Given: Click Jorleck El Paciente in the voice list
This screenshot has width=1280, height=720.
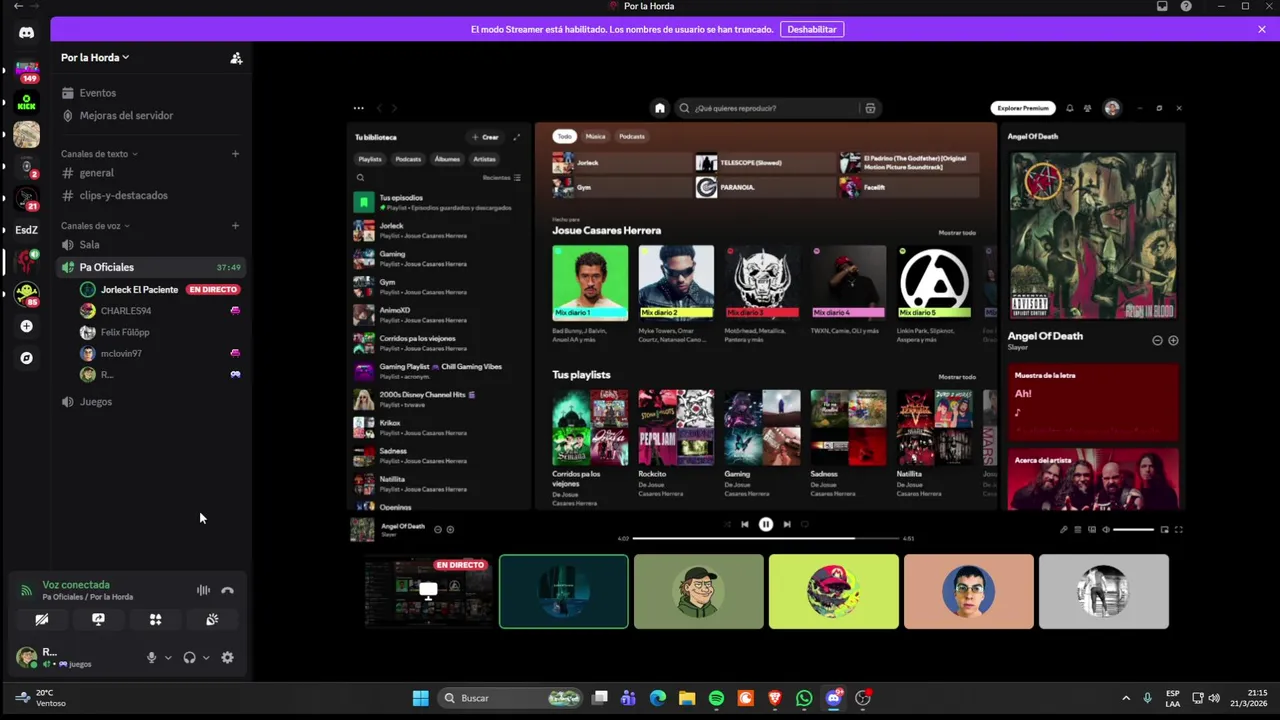Looking at the screenshot, I should pos(160,289).
